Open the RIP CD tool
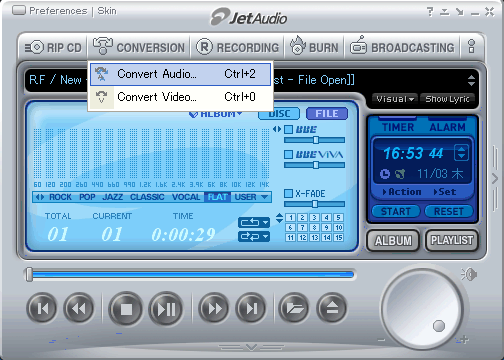Image resolution: width=504 pixels, height=360 pixels. pyautogui.click(x=53, y=48)
